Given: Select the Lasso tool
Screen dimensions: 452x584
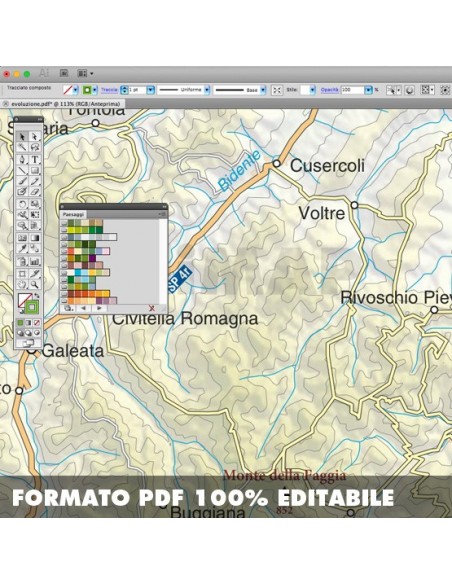Looking at the screenshot, I should click(x=35, y=147).
